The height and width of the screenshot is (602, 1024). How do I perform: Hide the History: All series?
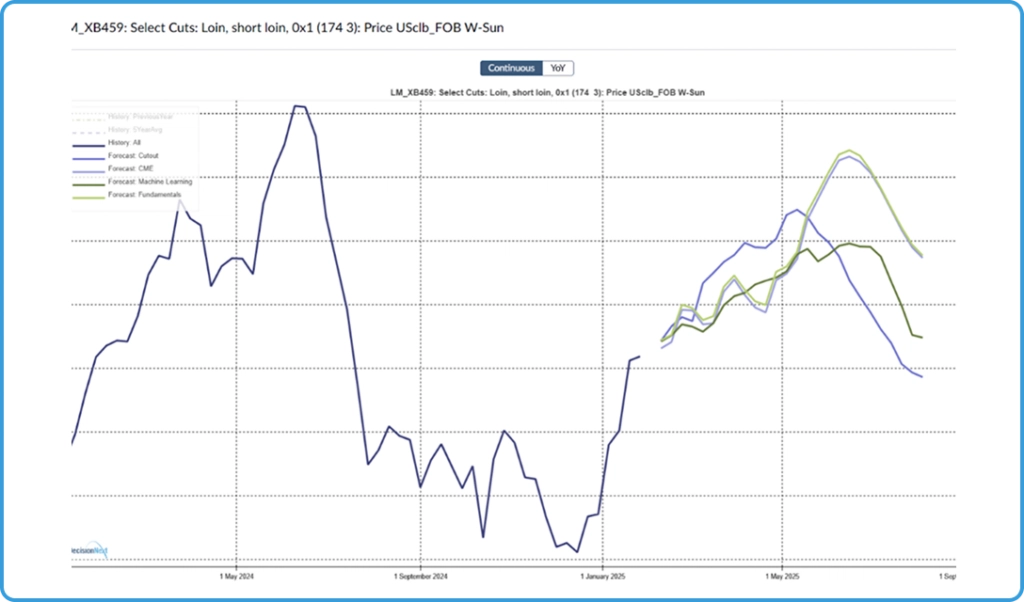pyautogui.click(x=124, y=143)
